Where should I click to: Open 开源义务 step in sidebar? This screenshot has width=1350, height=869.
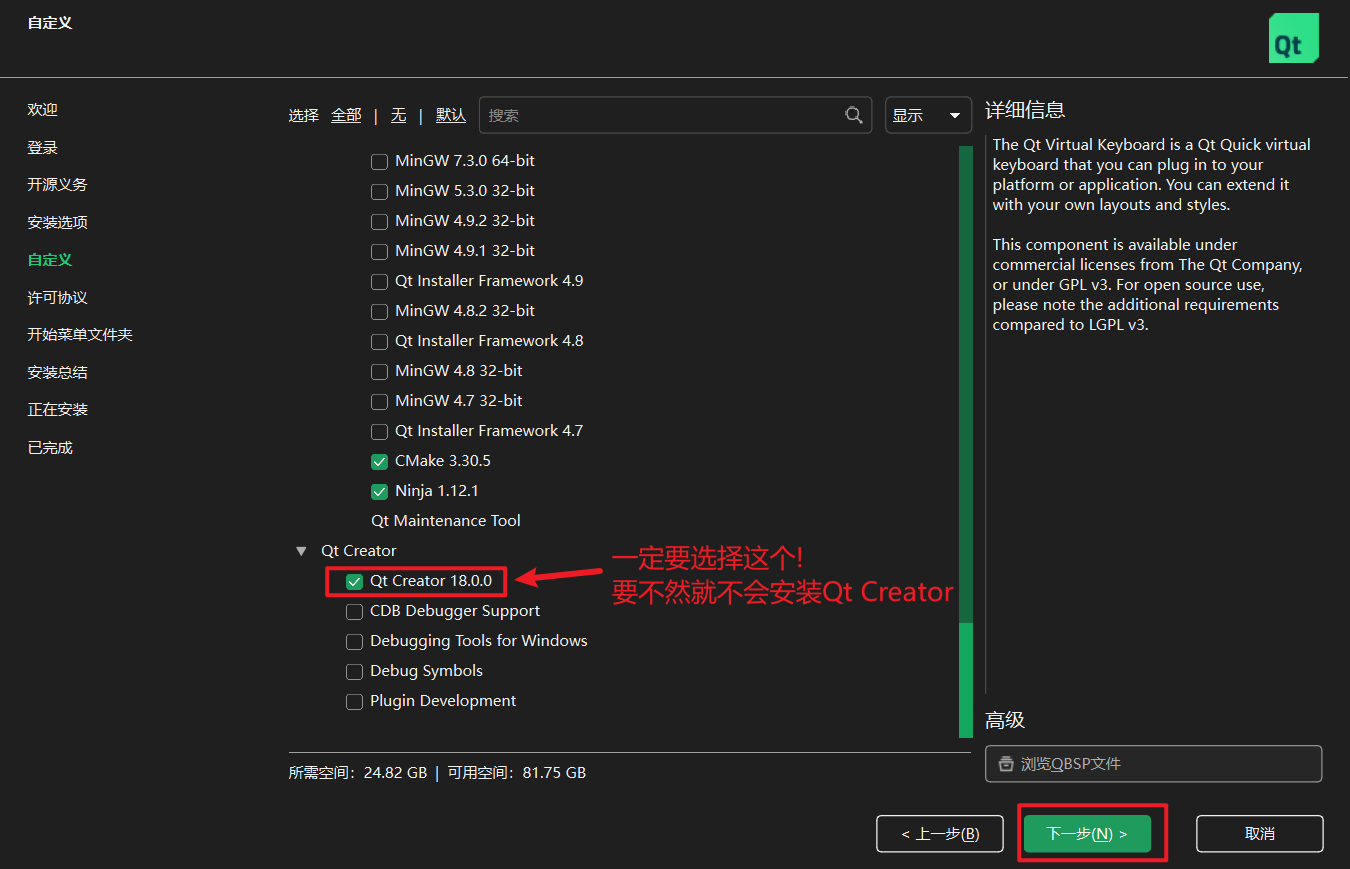pos(58,185)
